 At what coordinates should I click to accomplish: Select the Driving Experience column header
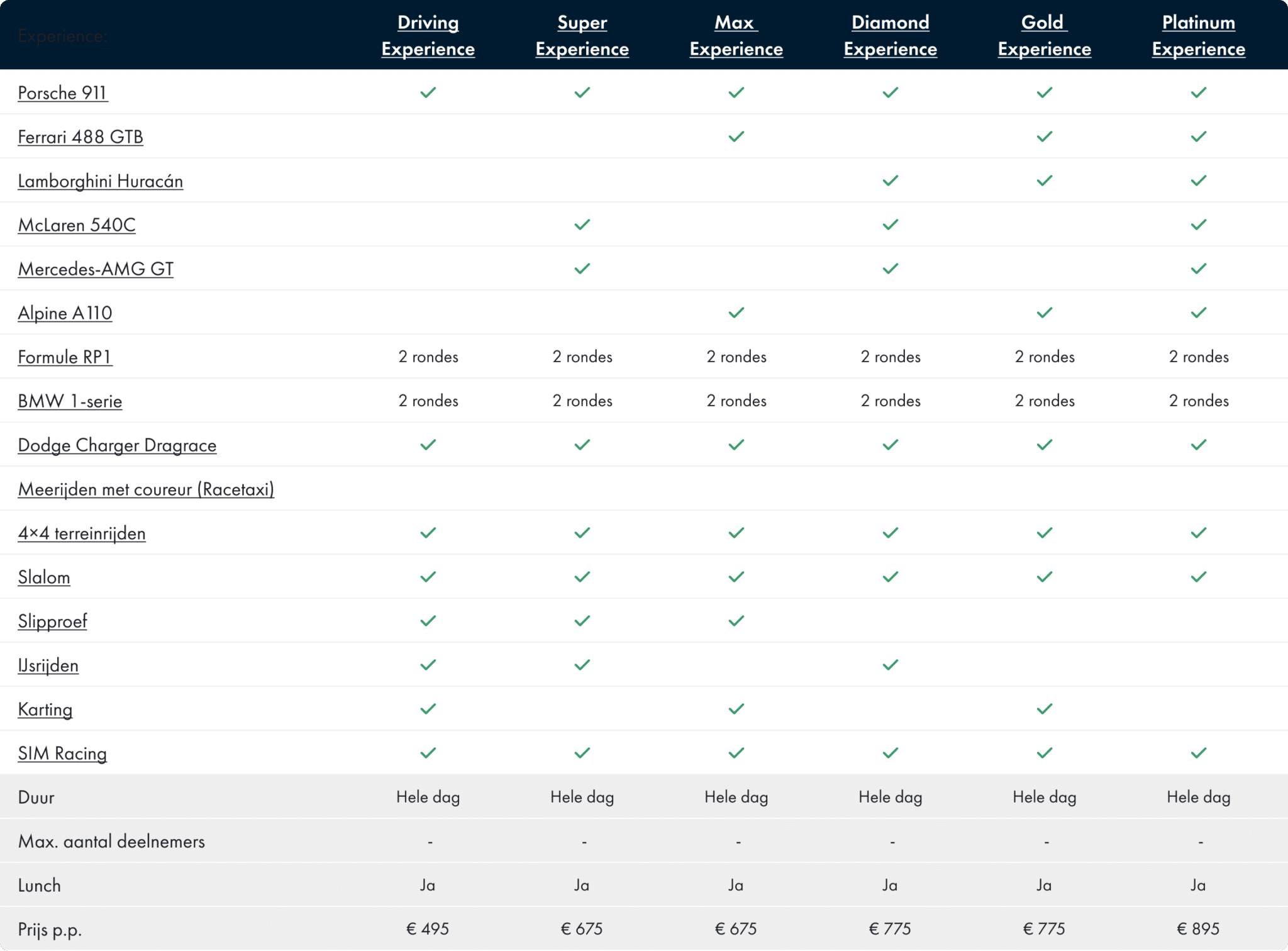pyautogui.click(x=428, y=35)
